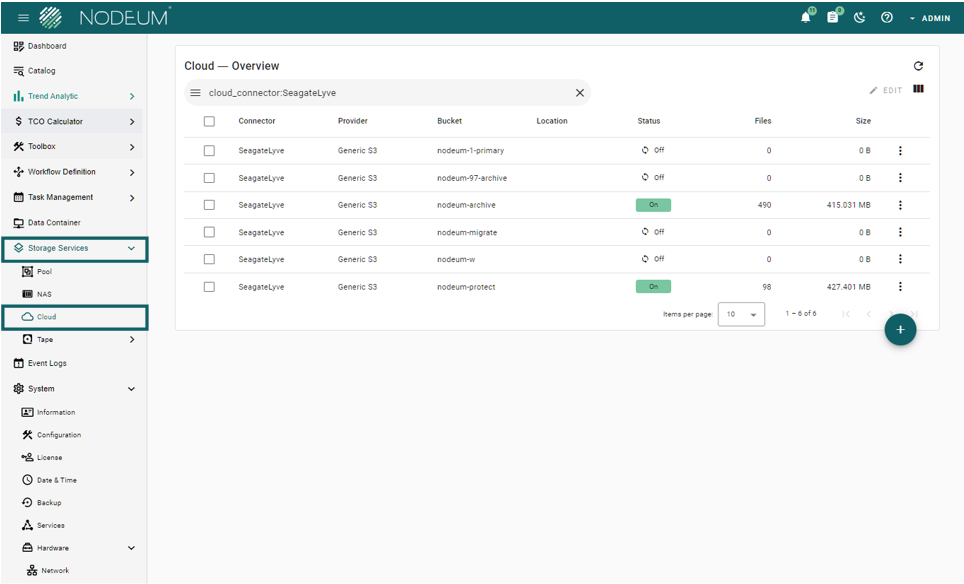
Task: Go to the Dashboard page
Action: [x=47, y=46]
